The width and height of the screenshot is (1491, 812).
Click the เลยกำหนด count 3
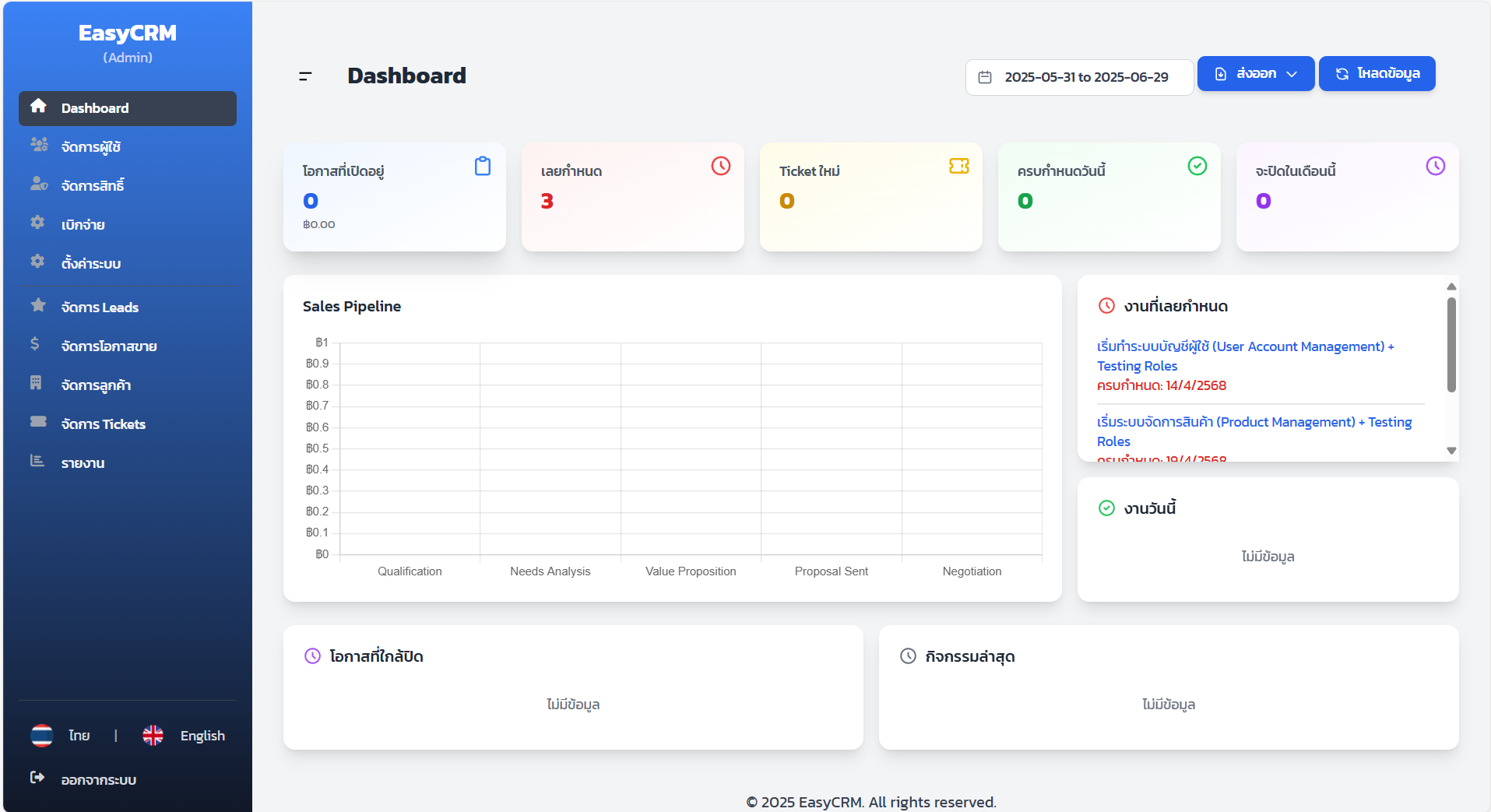pyautogui.click(x=547, y=201)
